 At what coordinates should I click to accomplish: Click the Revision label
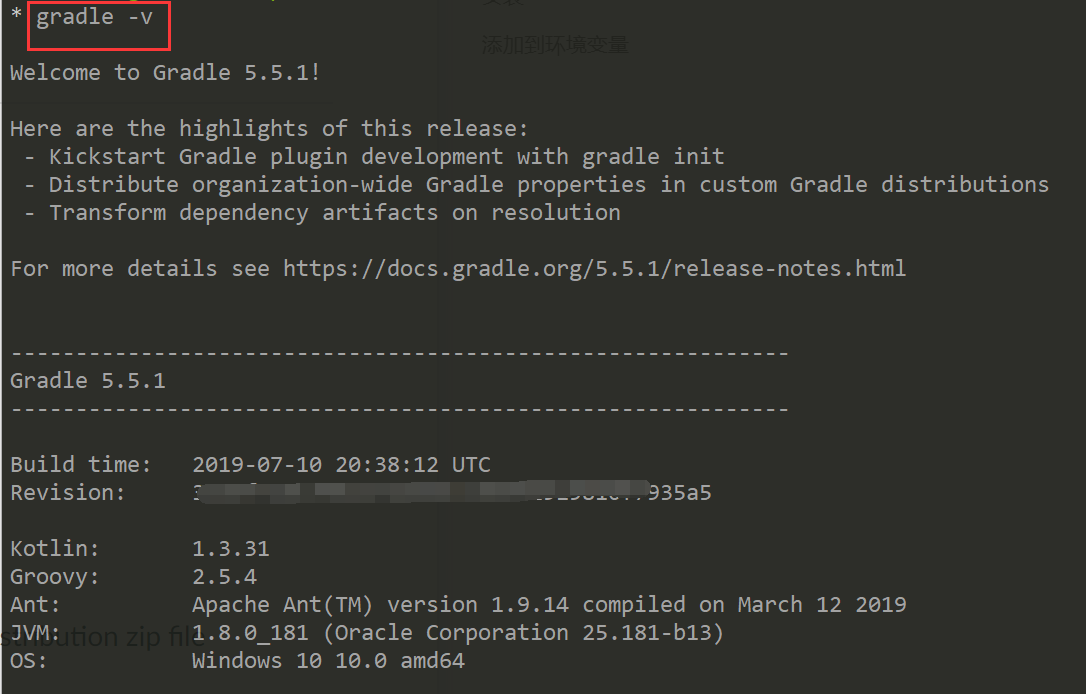click(x=68, y=493)
